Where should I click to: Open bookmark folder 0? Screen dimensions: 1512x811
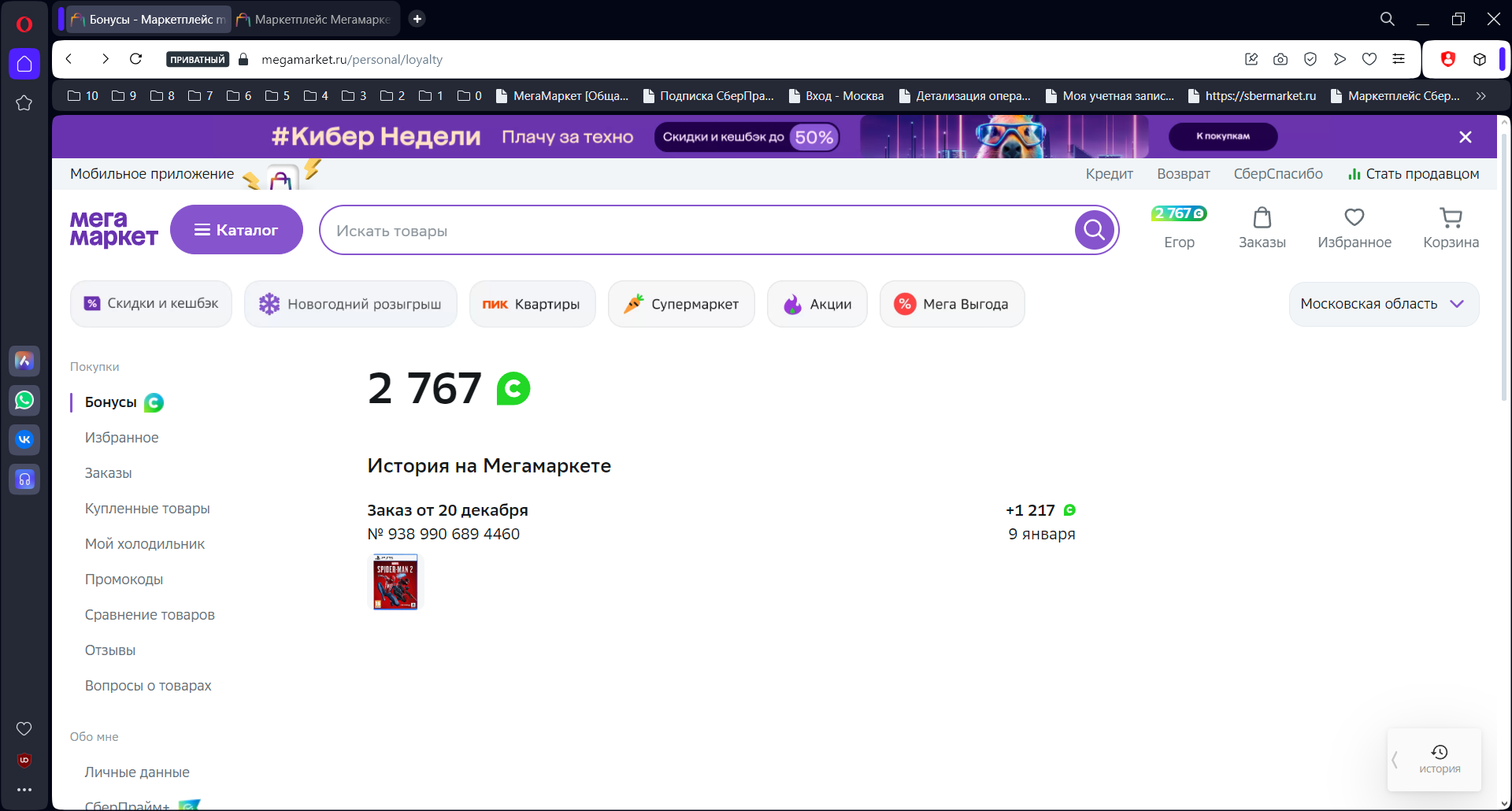(469, 96)
